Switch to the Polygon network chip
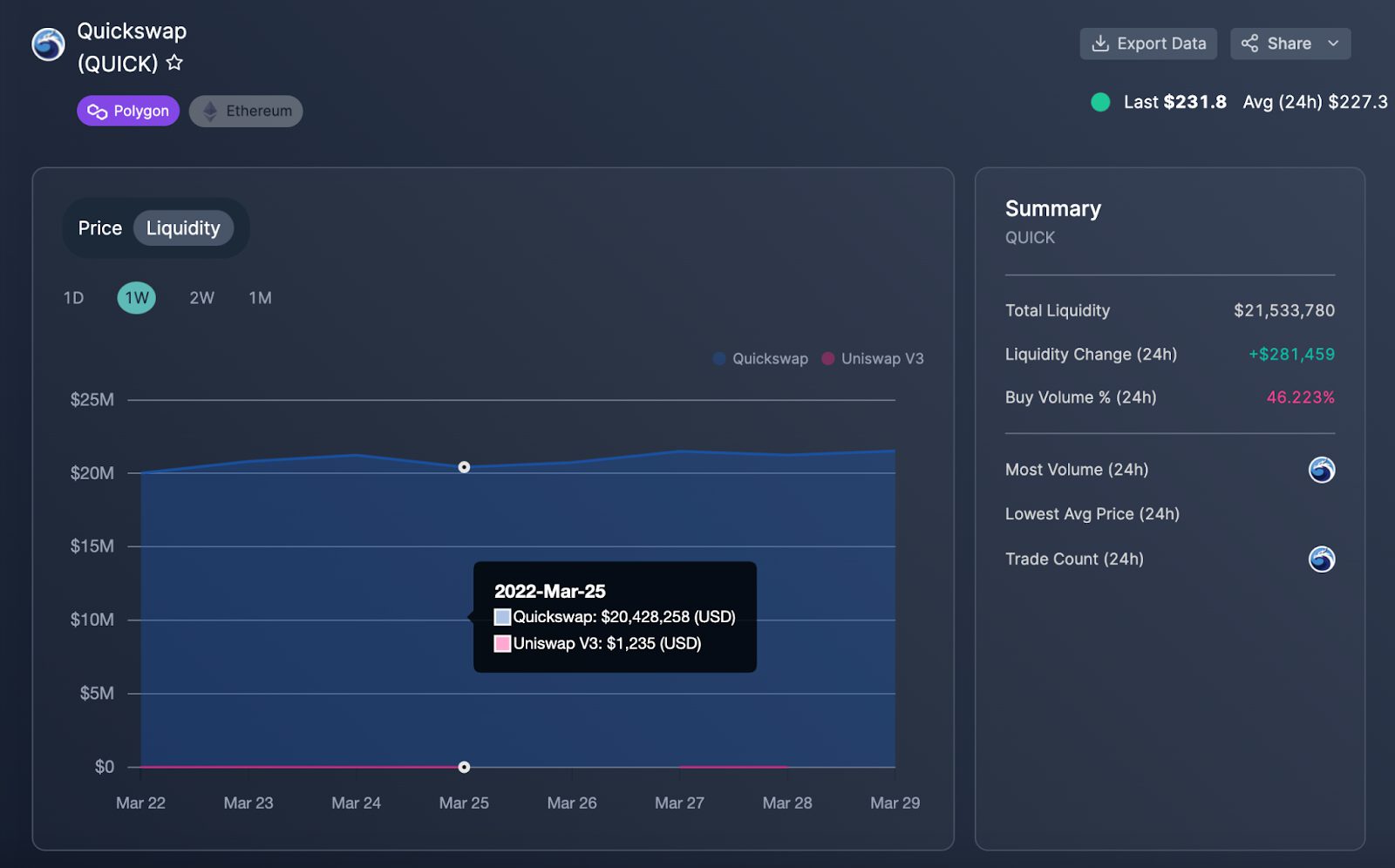This screenshot has height=868, width=1395. click(128, 112)
